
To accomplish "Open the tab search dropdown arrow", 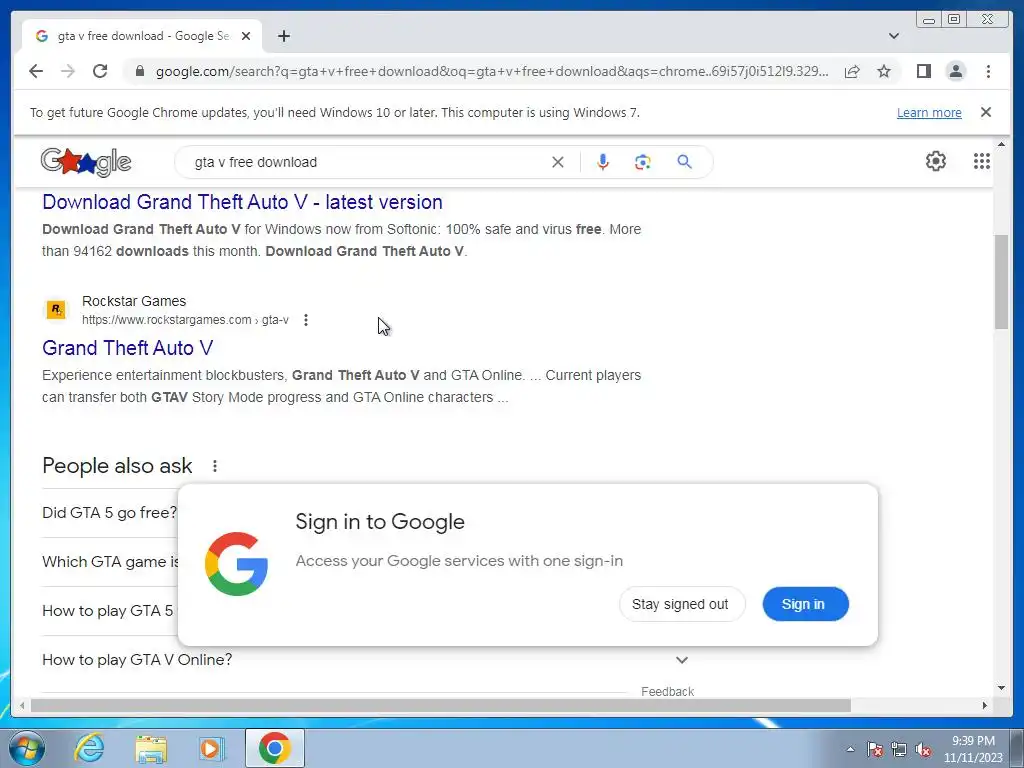I will tap(893, 36).
